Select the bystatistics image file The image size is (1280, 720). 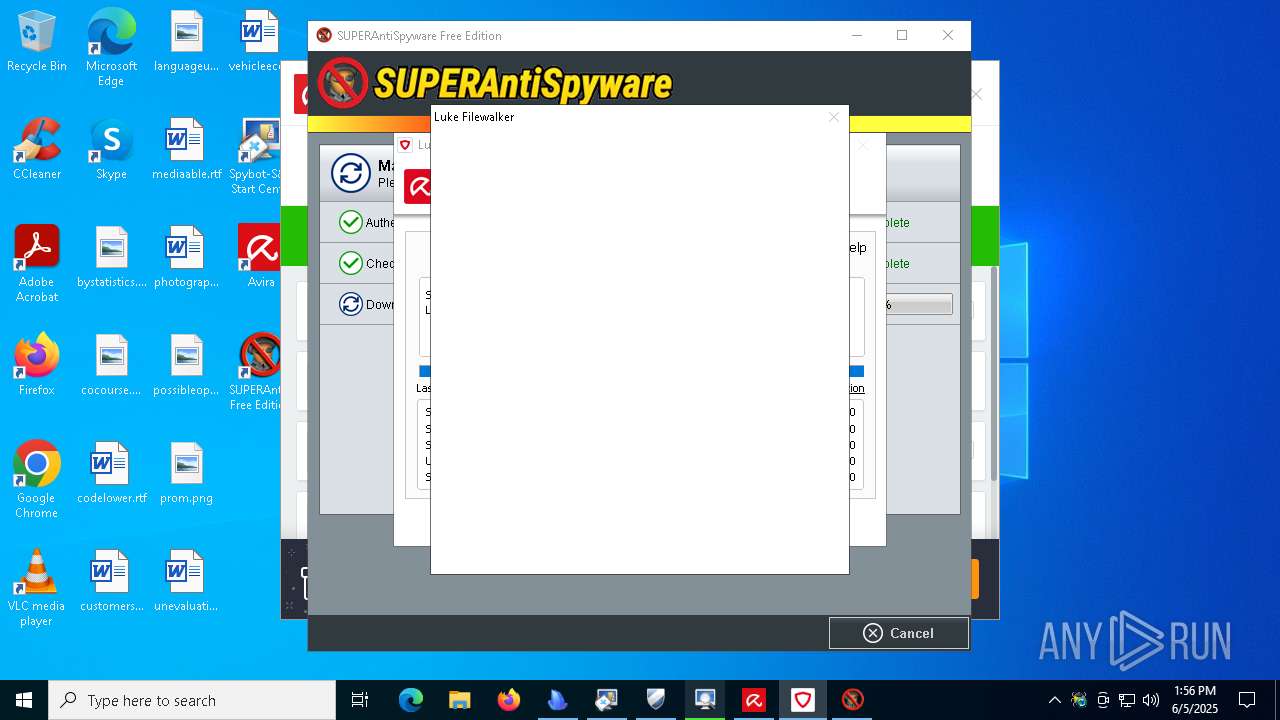tap(111, 258)
